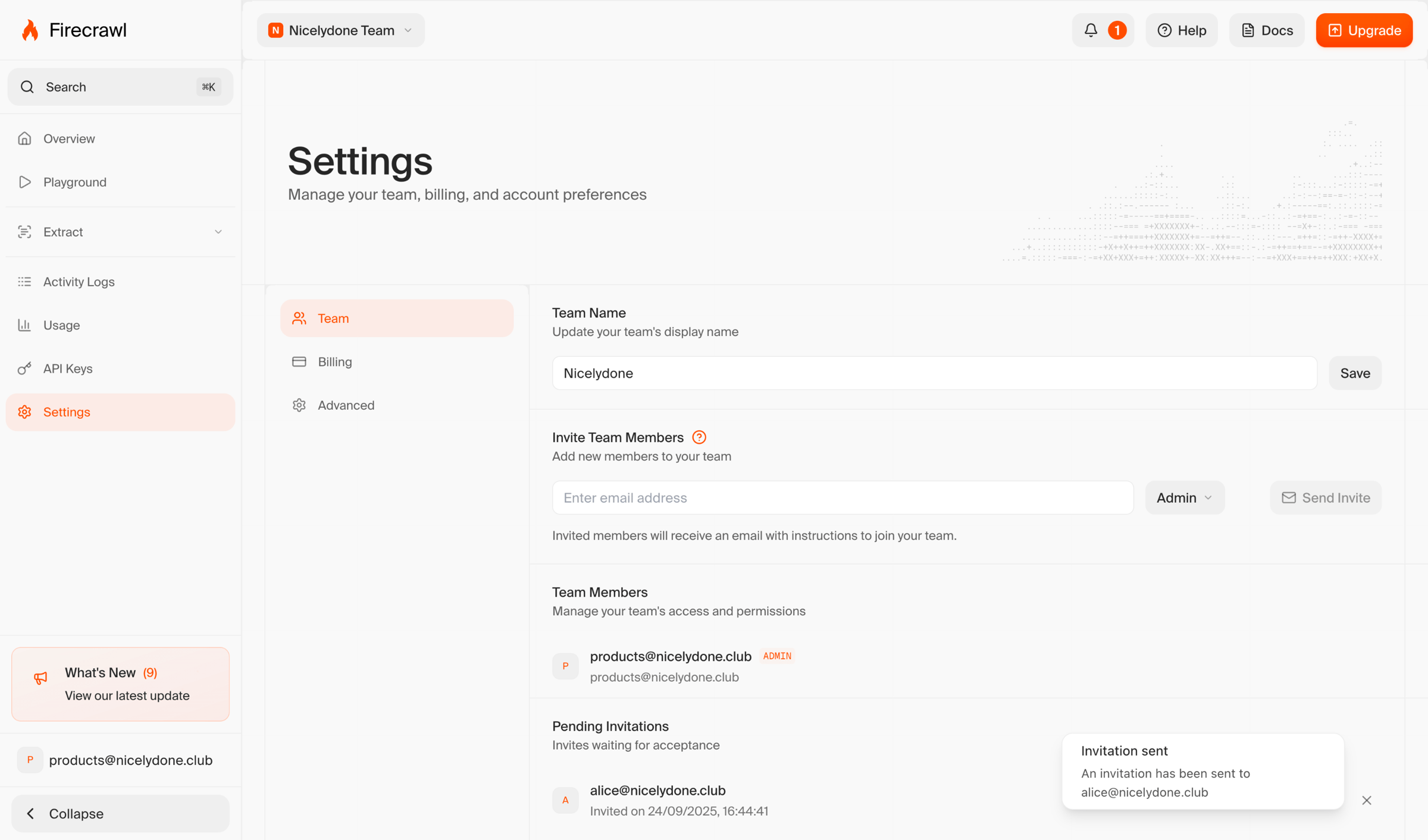Open the Playground page
1428x840 pixels.
120,182
